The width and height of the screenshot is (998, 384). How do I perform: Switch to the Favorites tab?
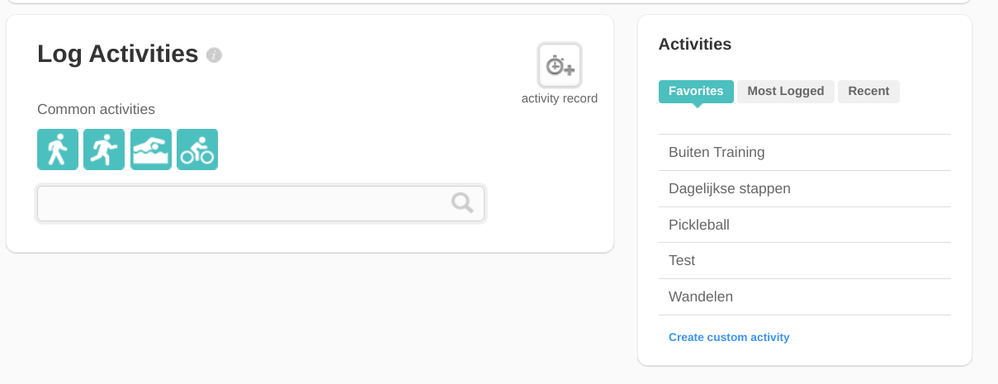click(x=696, y=91)
